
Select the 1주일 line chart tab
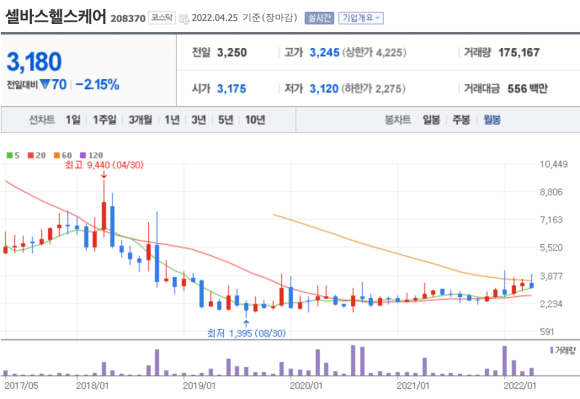click(x=104, y=120)
